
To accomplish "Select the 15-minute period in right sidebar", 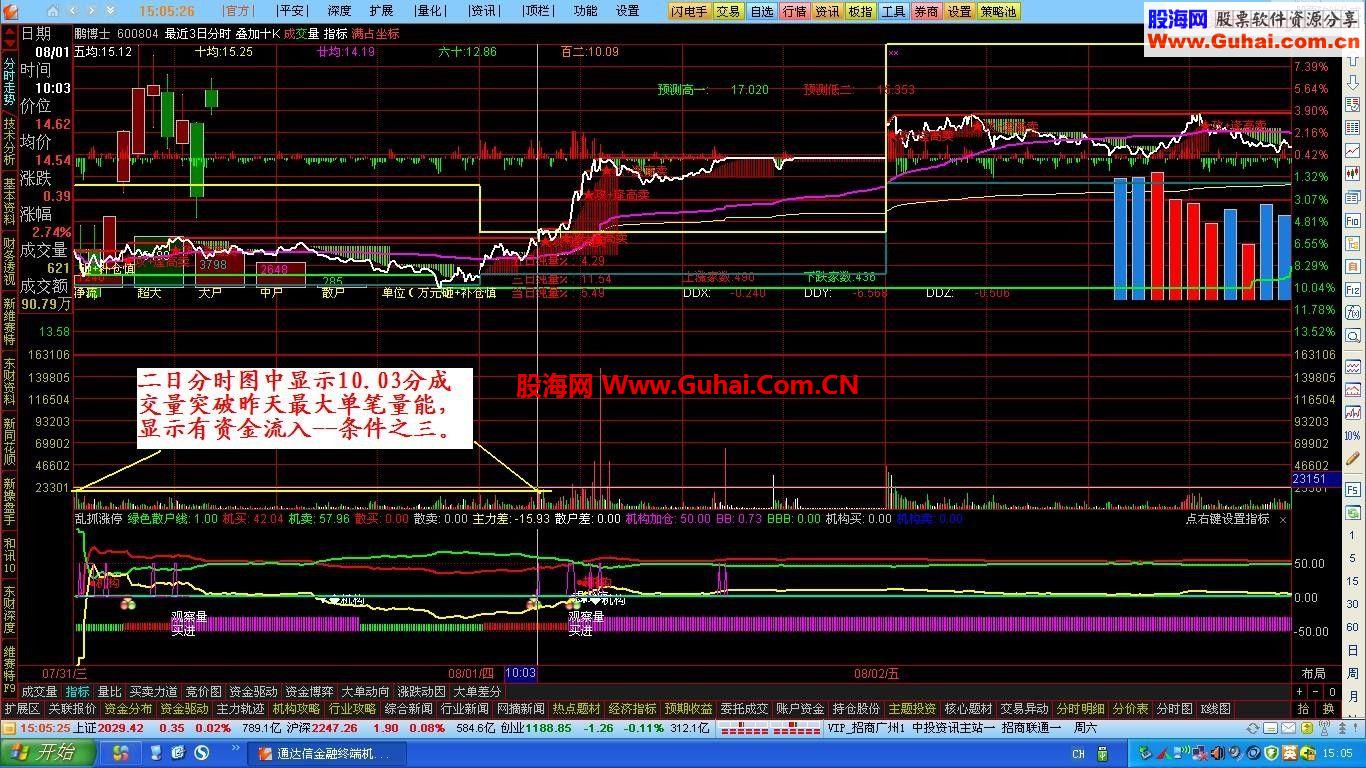I will click(1353, 581).
